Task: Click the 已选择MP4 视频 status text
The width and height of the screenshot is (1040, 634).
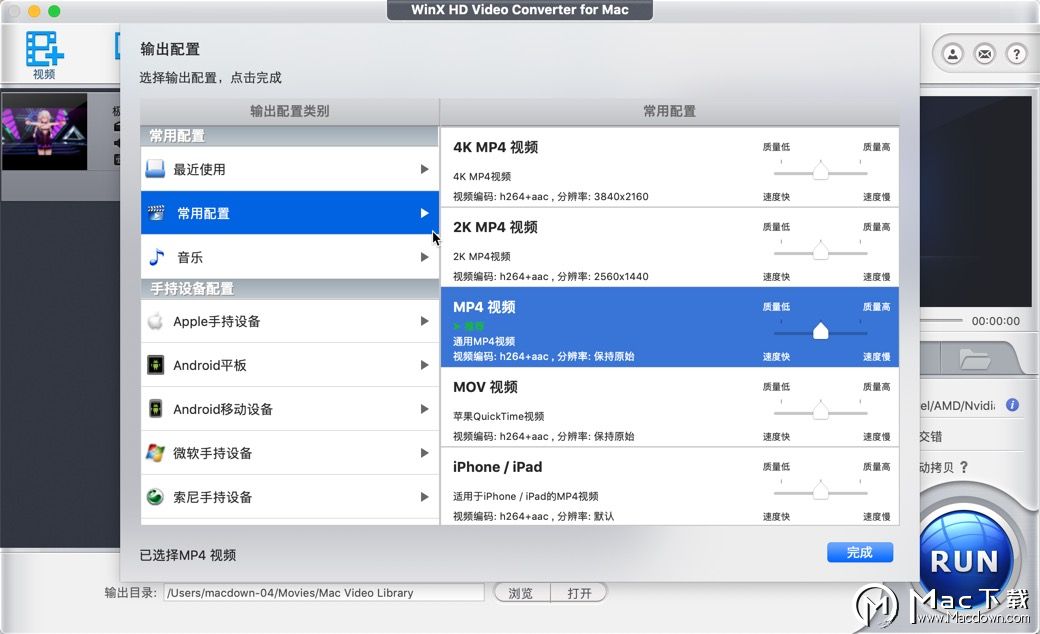Action: click(x=188, y=555)
